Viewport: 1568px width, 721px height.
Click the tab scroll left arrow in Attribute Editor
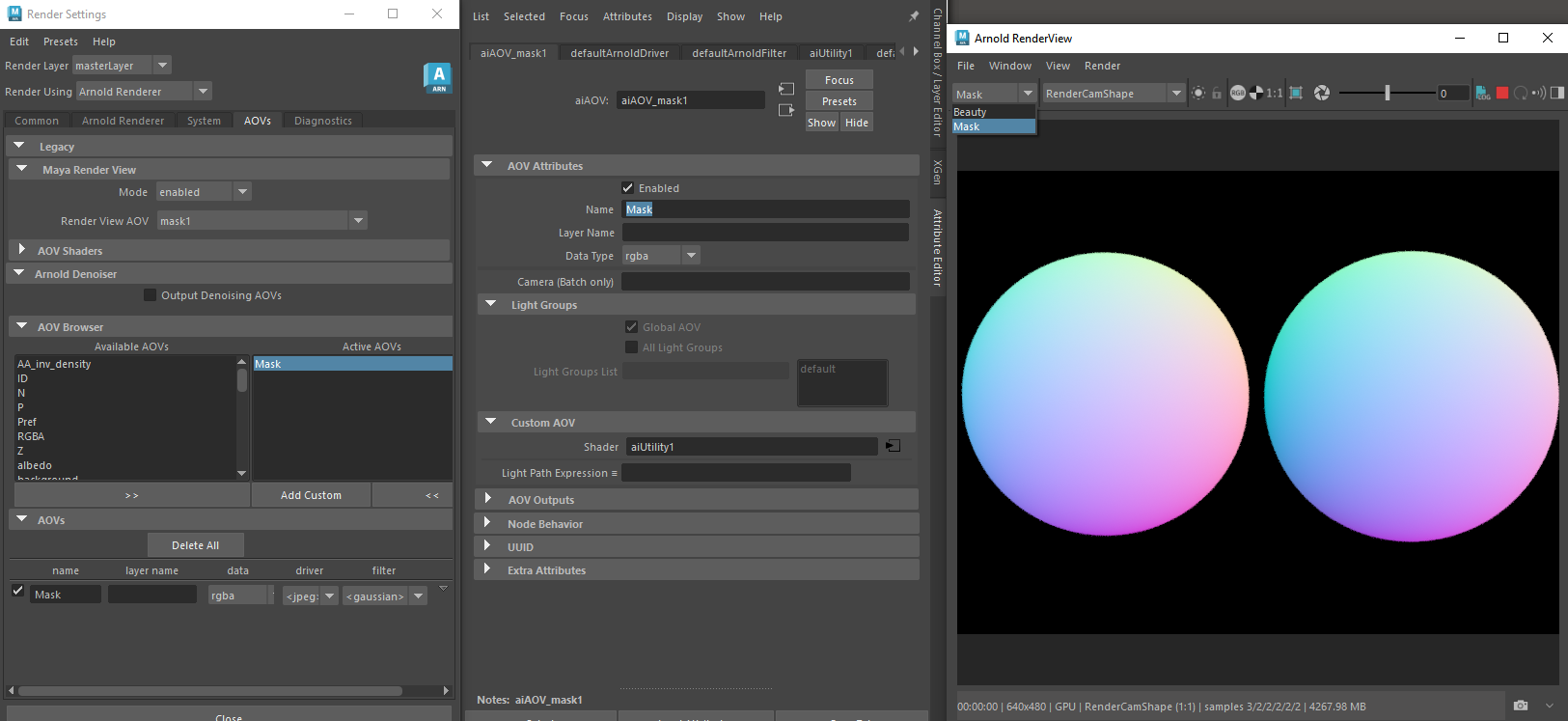(903, 51)
